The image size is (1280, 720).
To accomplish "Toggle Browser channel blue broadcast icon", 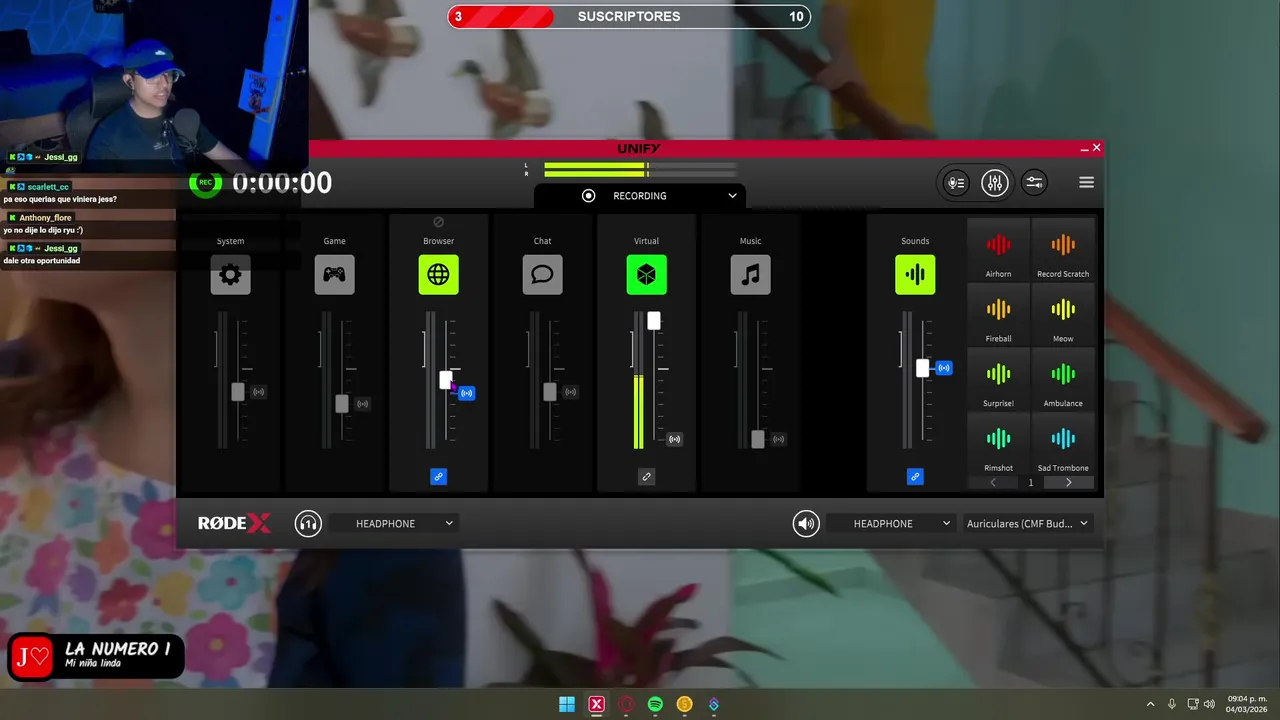I will tap(466, 393).
